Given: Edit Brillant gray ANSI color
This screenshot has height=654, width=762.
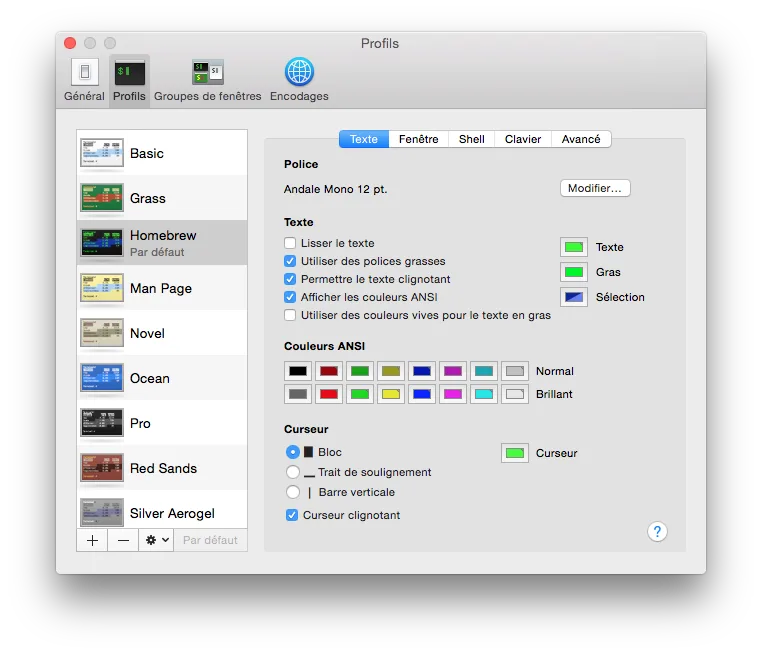Looking at the screenshot, I should pos(298,394).
